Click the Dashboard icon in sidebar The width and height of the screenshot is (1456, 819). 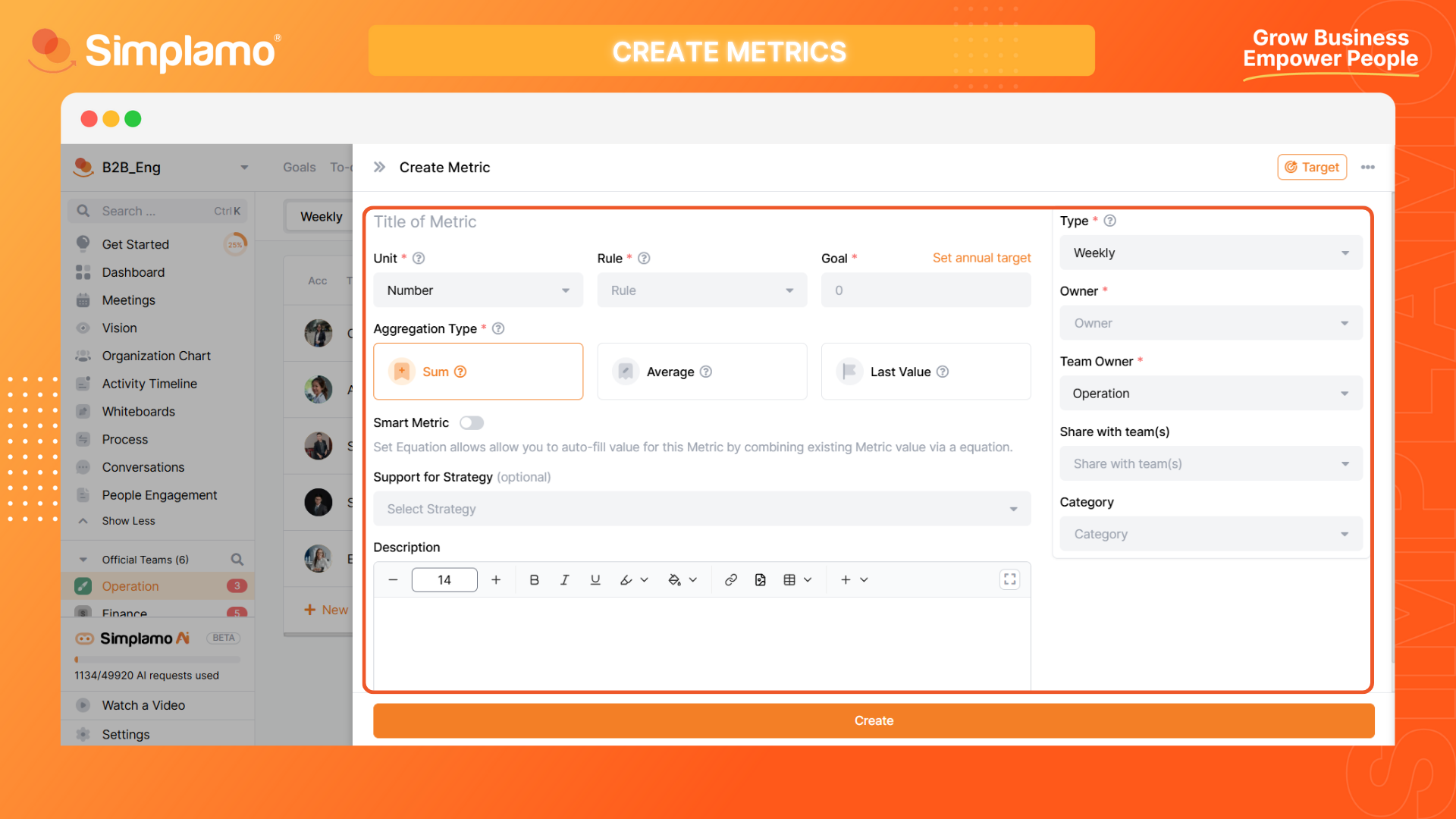tap(83, 272)
